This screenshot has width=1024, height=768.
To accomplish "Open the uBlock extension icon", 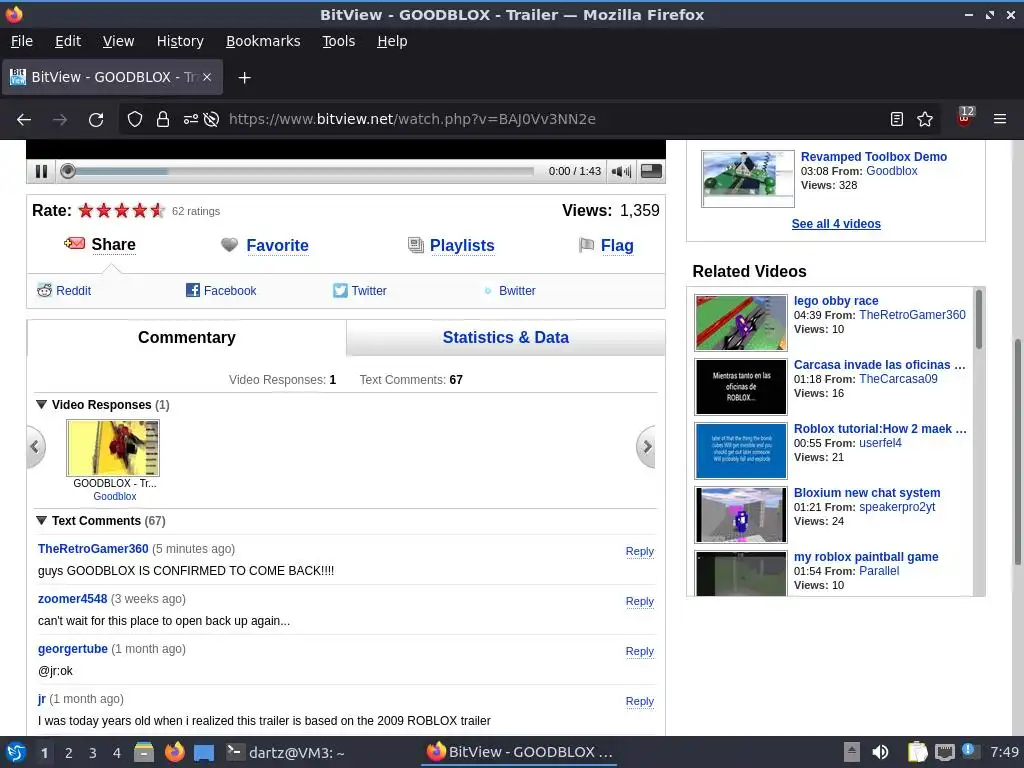I will click(965, 118).
